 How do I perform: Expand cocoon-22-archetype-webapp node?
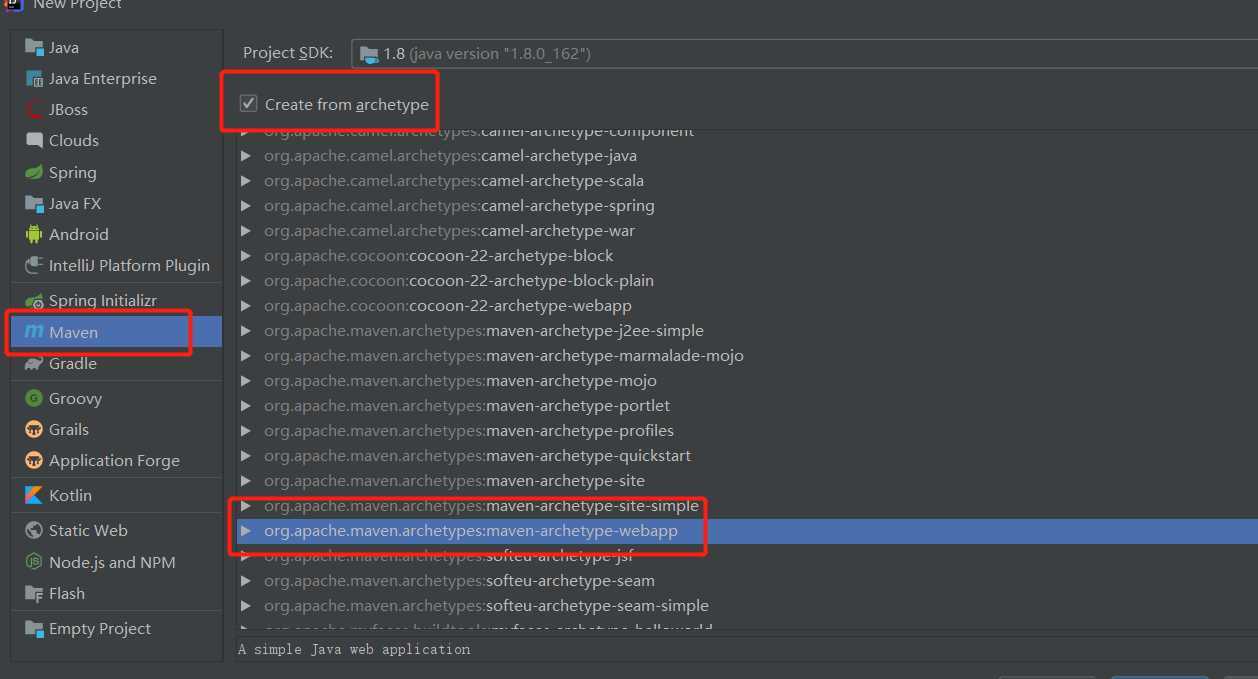click(x=246, y=306)
